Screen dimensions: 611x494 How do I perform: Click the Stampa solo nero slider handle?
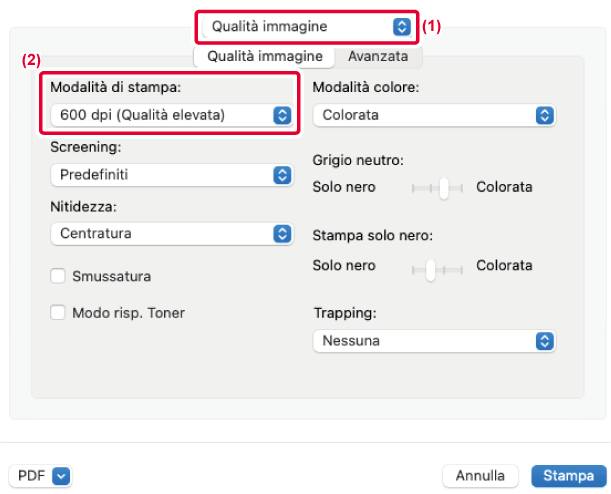point(430,270)
